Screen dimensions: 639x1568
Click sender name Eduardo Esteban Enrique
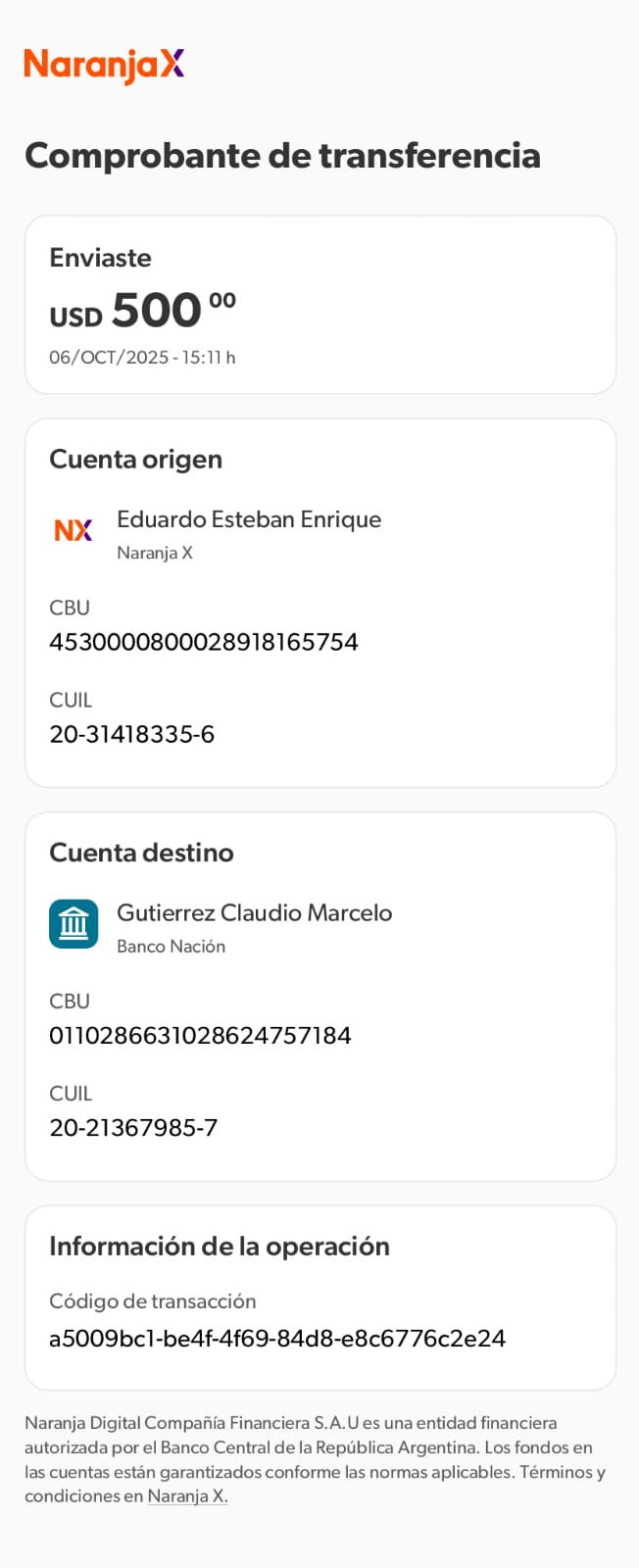pos(249,519)
